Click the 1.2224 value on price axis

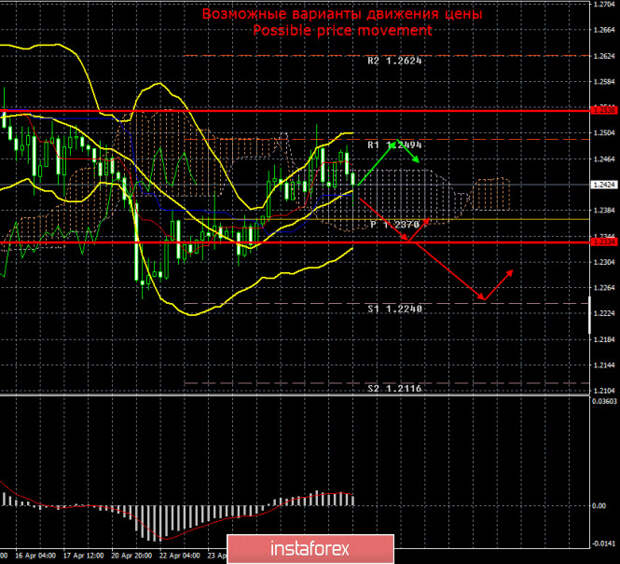pyautogui.click(x=604, y=314)
